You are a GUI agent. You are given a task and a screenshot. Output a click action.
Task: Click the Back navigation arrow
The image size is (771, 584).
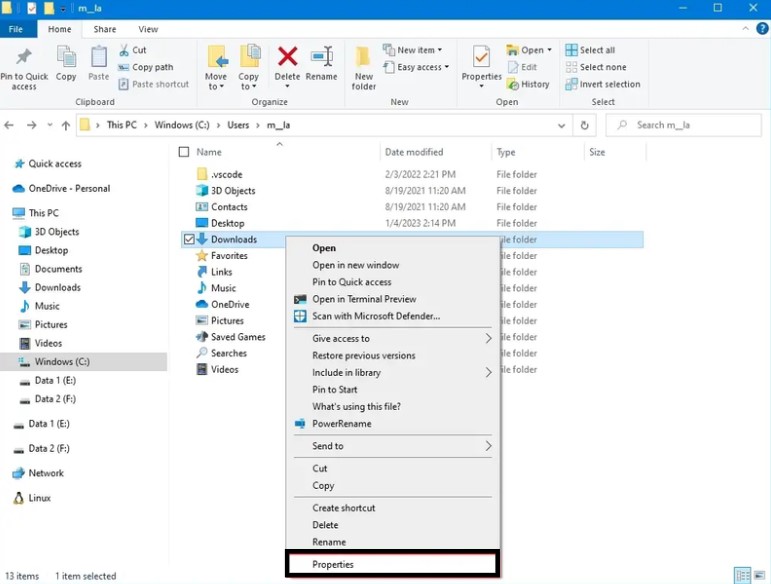(9, 125)
